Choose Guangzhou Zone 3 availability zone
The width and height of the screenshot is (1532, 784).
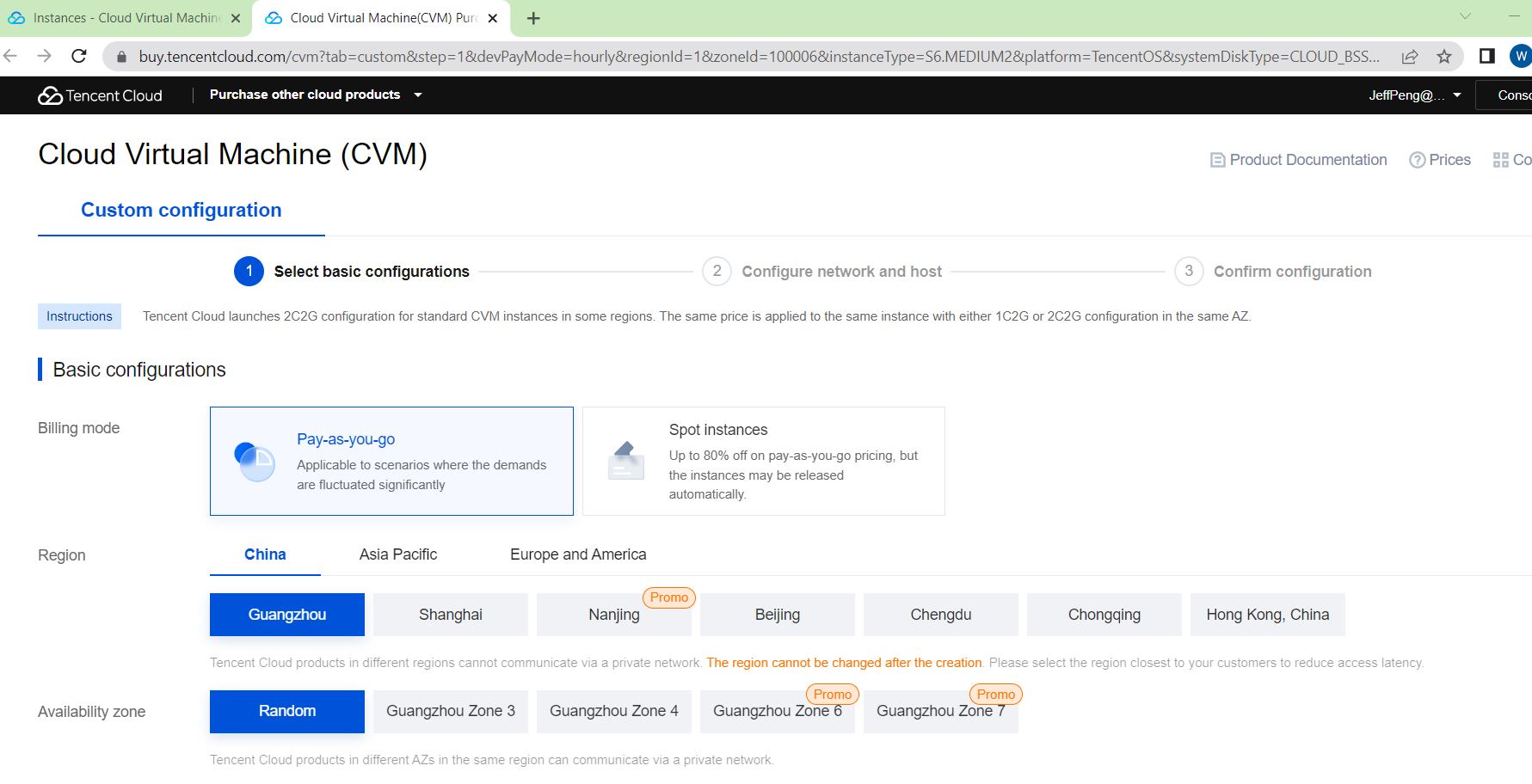tap(451, 711)
